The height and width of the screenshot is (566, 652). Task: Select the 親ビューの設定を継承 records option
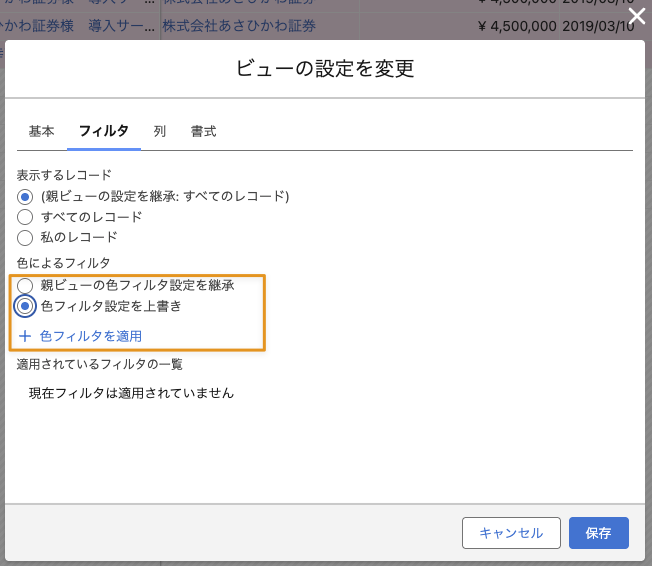pyautogui.click(x=26, y=196)
